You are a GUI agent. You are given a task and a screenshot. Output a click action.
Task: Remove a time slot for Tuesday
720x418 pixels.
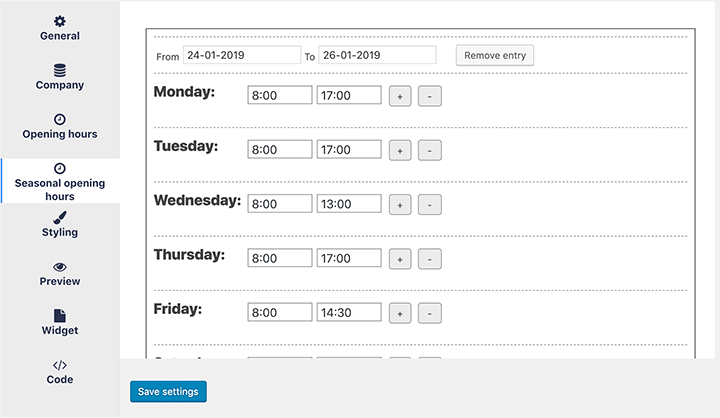click(x=430, y=150)
